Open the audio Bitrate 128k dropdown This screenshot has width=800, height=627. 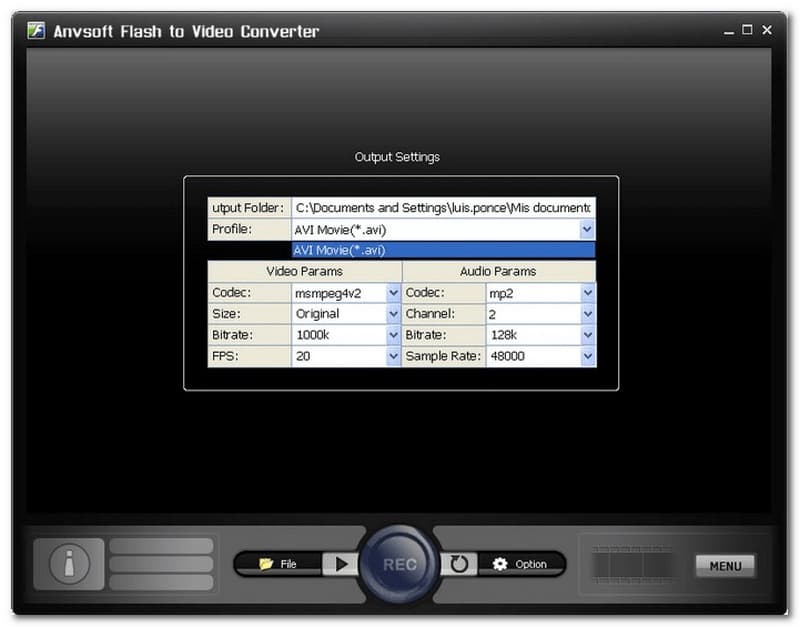click(587, 335)
